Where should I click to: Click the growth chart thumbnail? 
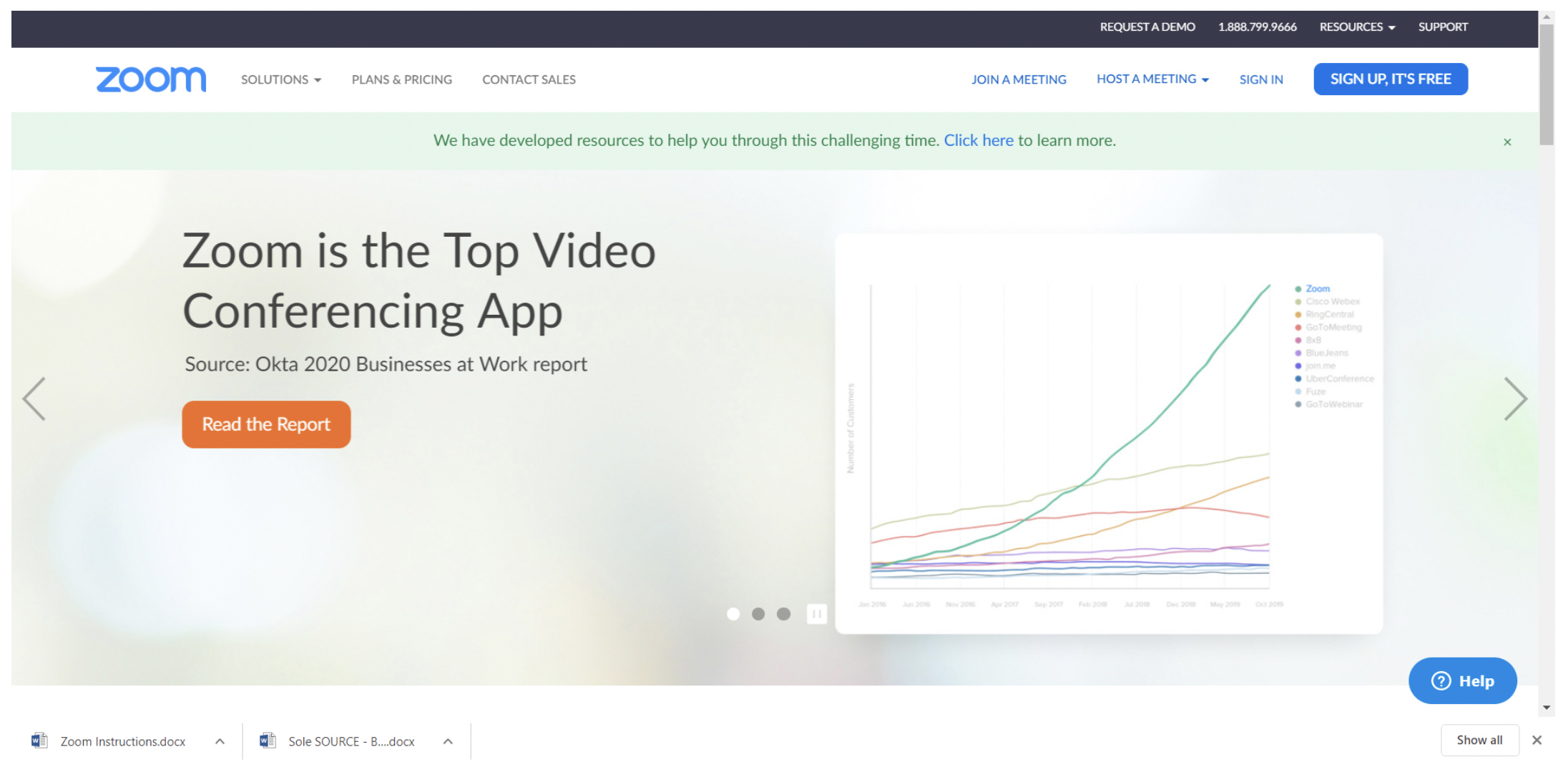click(x=1109, y=434)
